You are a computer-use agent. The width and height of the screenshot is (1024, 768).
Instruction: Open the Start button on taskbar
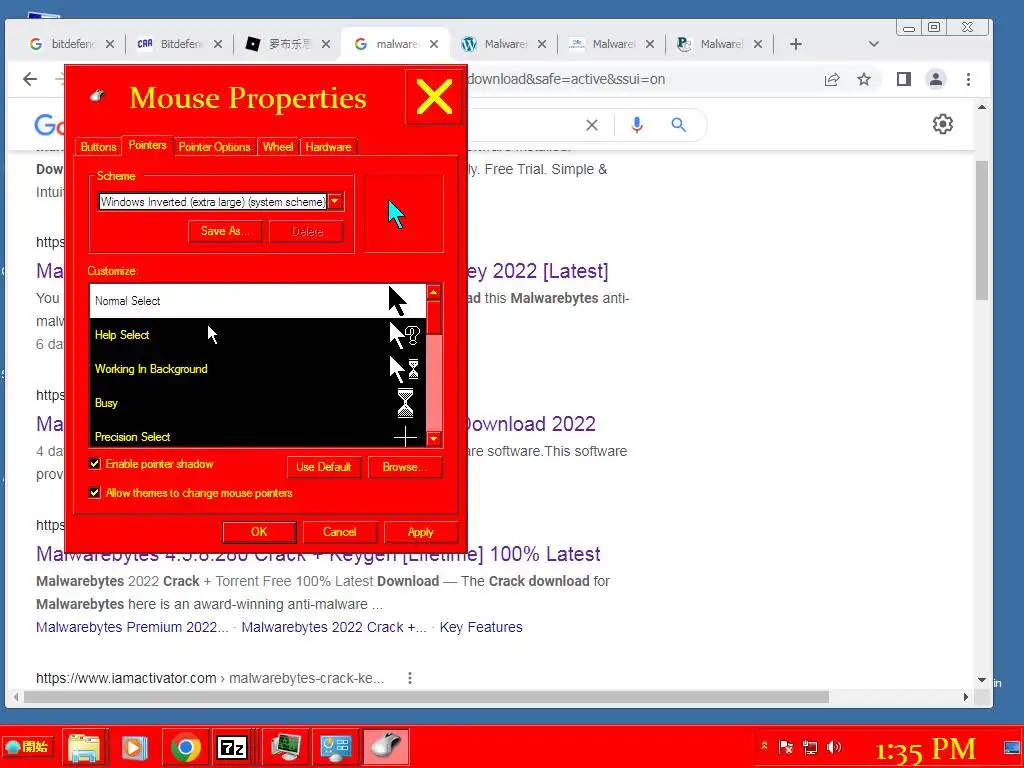(28, 746)
